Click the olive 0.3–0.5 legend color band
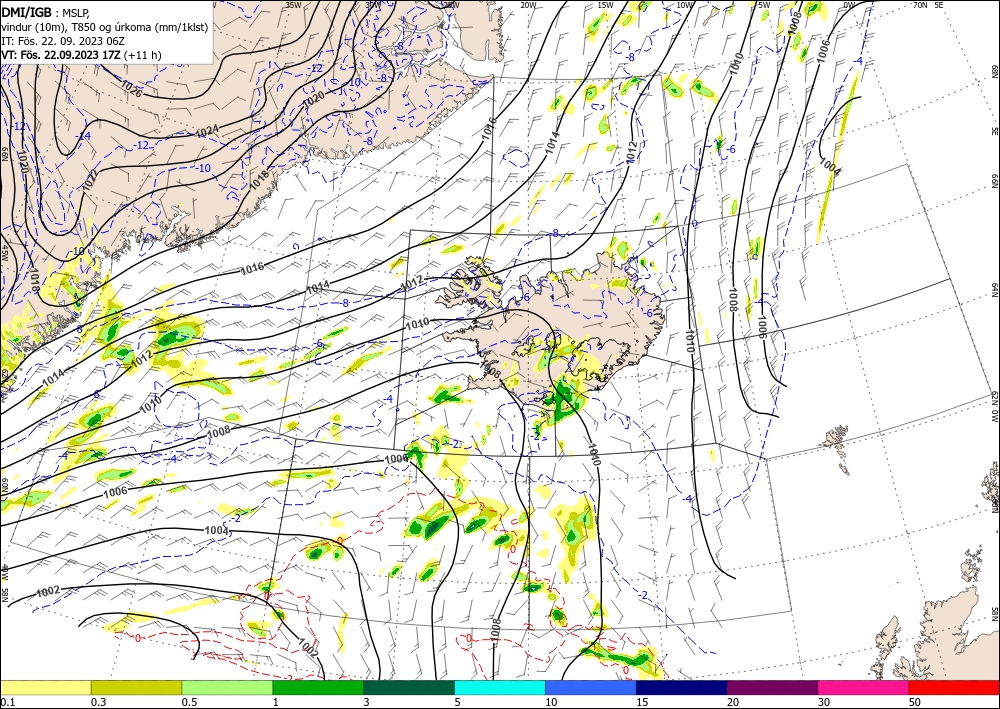Viewport: 1000px width, 709px height. pyautogui.click(x=136, y=687)
